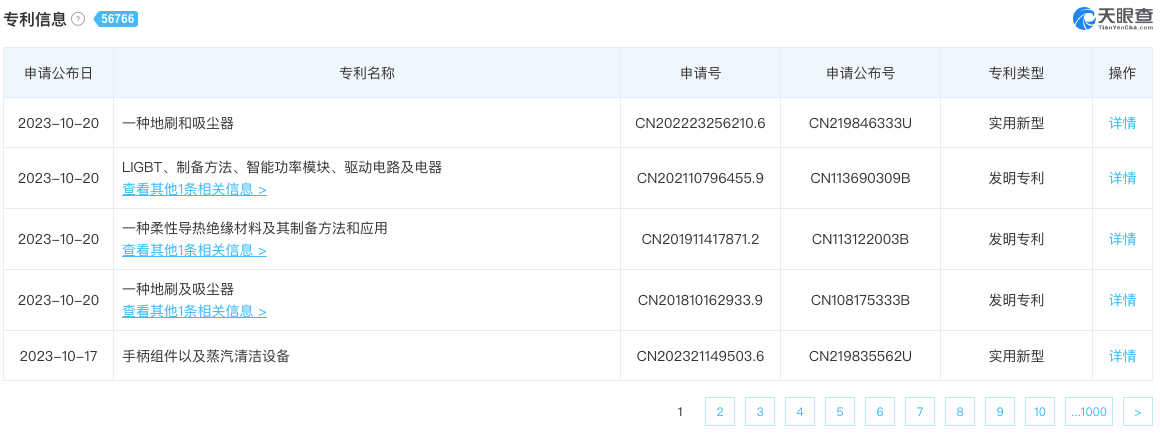Go to next page with arrow button
The image size is (1160, 434).
(1137, 411)
